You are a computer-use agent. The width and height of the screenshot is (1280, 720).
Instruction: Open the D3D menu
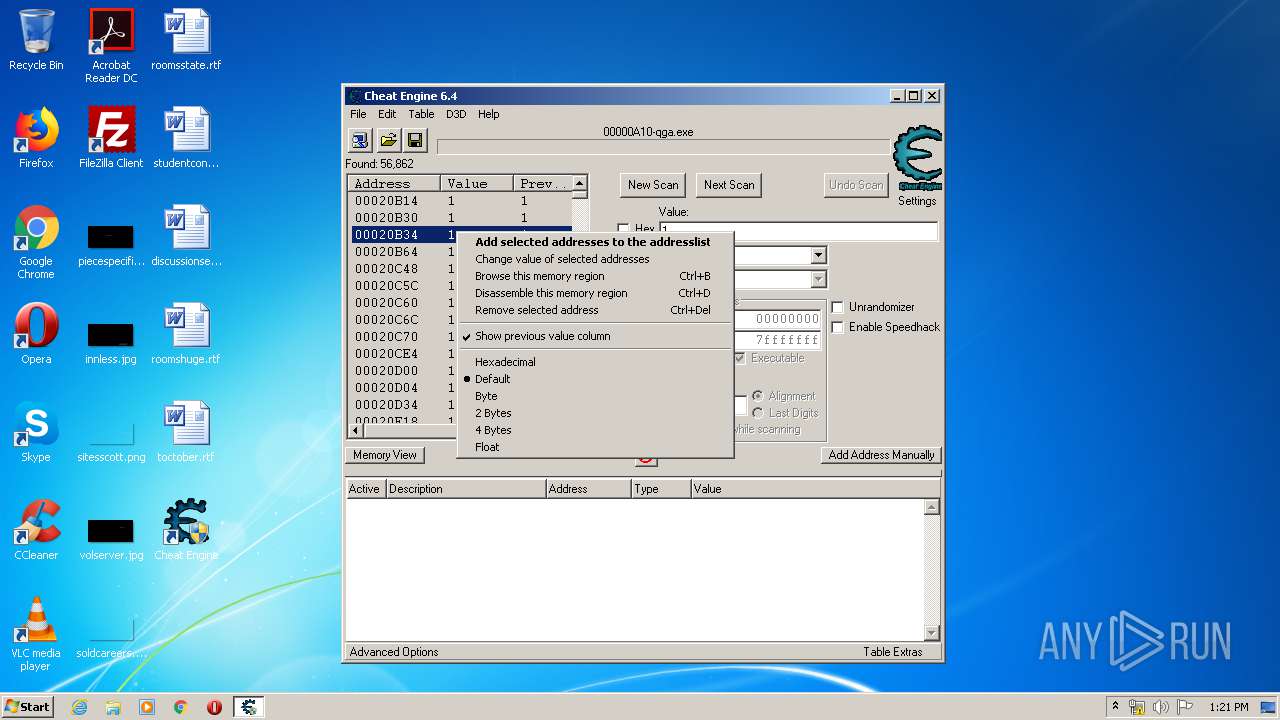[x=456, y=114]
